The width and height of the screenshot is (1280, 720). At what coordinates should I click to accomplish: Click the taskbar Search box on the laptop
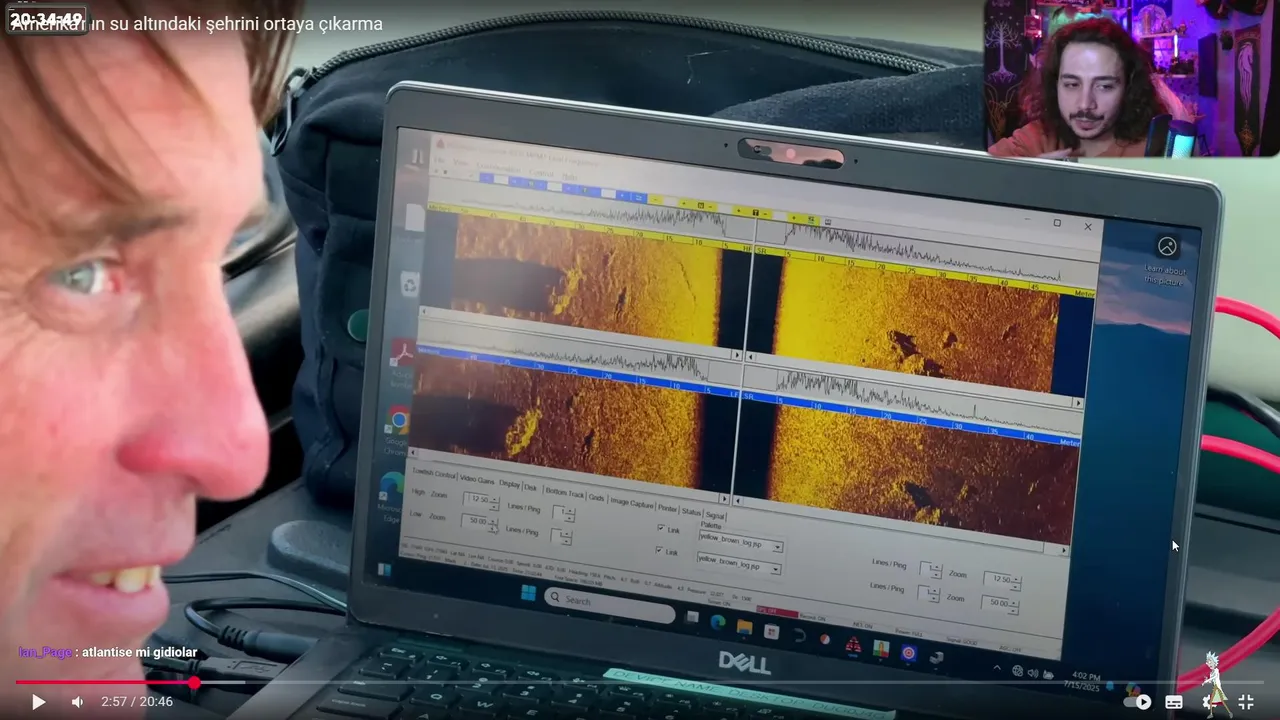[610, 605]
